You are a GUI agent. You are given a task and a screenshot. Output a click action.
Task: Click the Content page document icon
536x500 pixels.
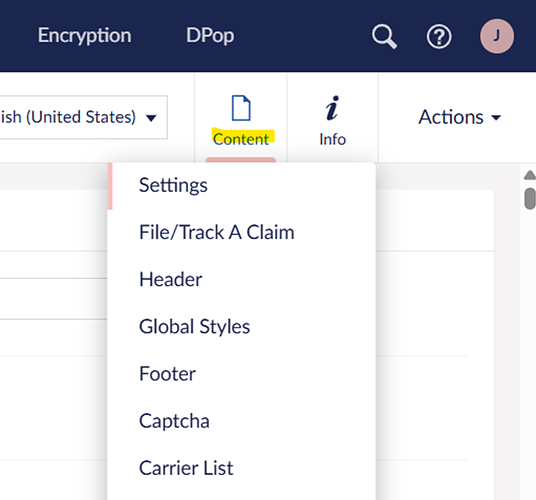241,108
